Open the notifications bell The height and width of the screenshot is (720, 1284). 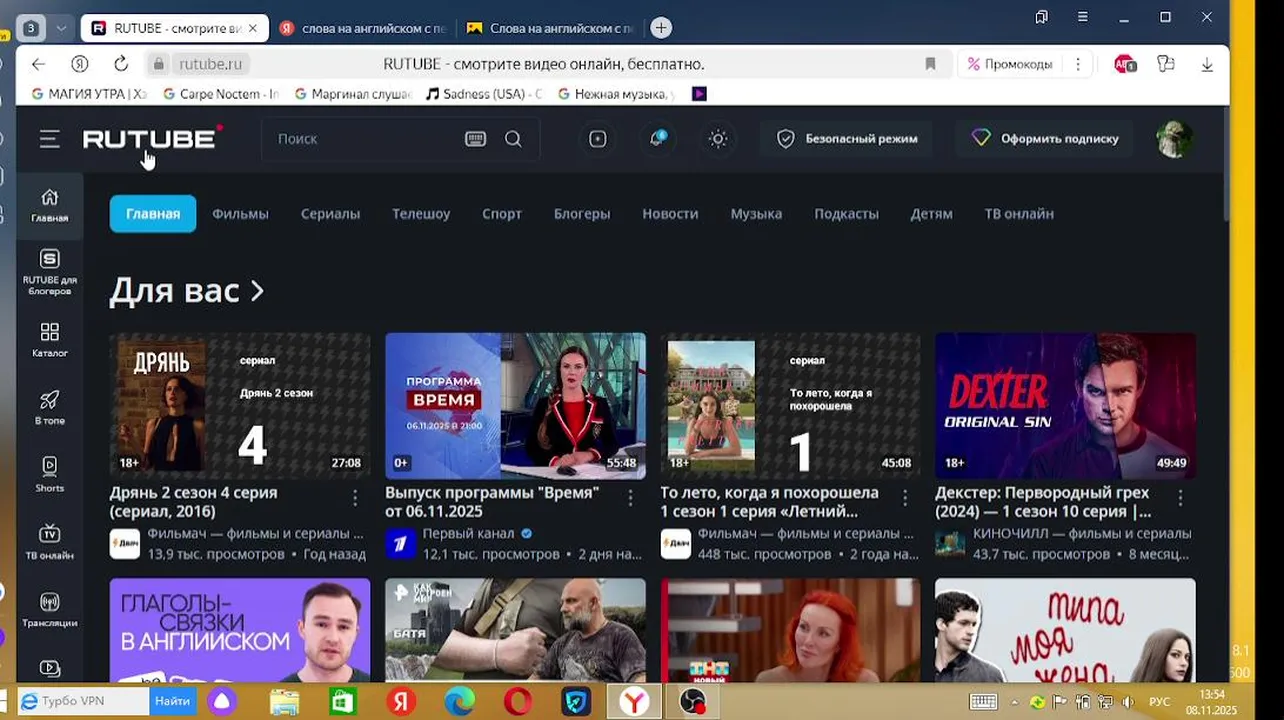pyautogui.click(x=658, y=139)
